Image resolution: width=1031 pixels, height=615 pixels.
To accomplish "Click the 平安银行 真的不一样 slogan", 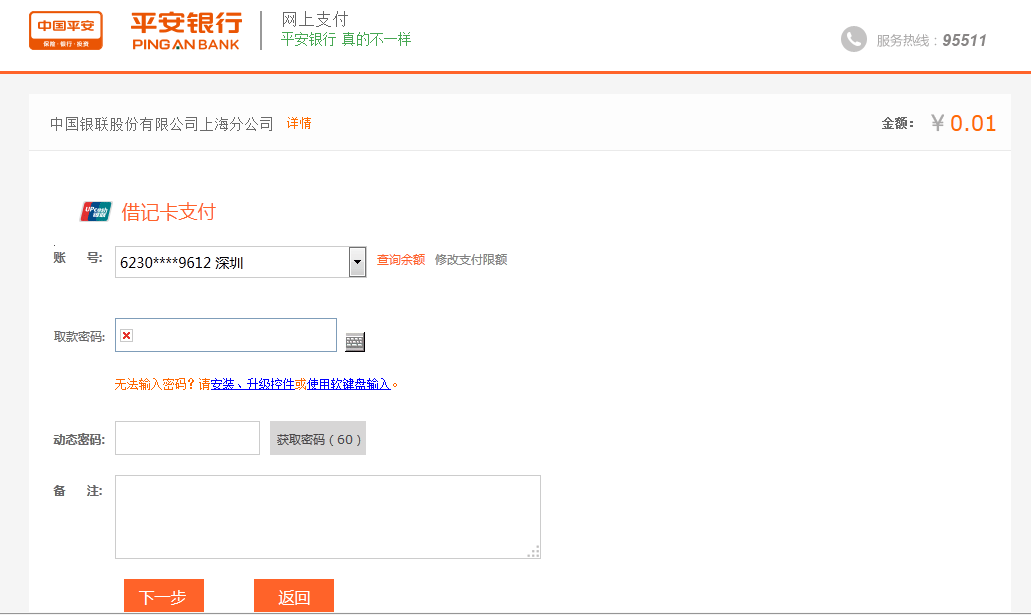I will click(346, 39).
